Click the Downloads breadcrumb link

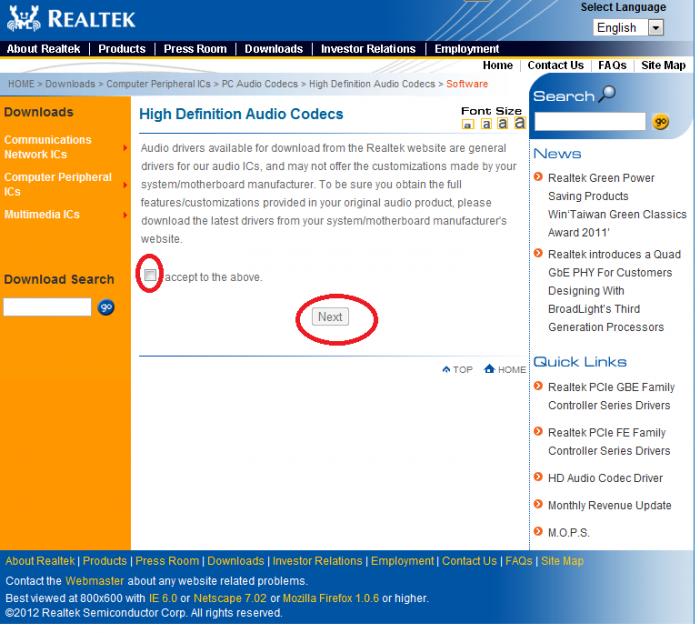[x=70, y=84]
